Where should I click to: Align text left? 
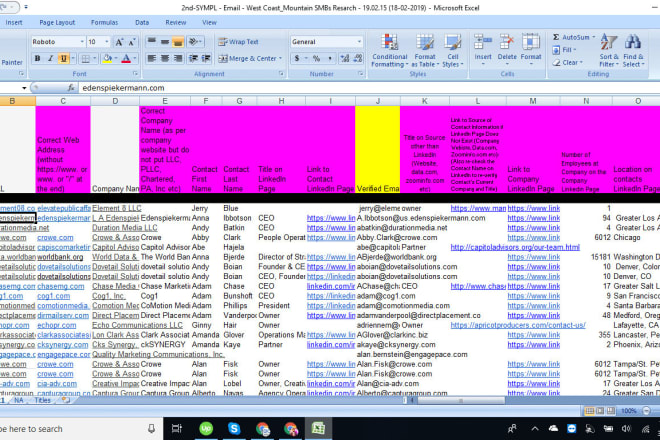pos(152,59)
